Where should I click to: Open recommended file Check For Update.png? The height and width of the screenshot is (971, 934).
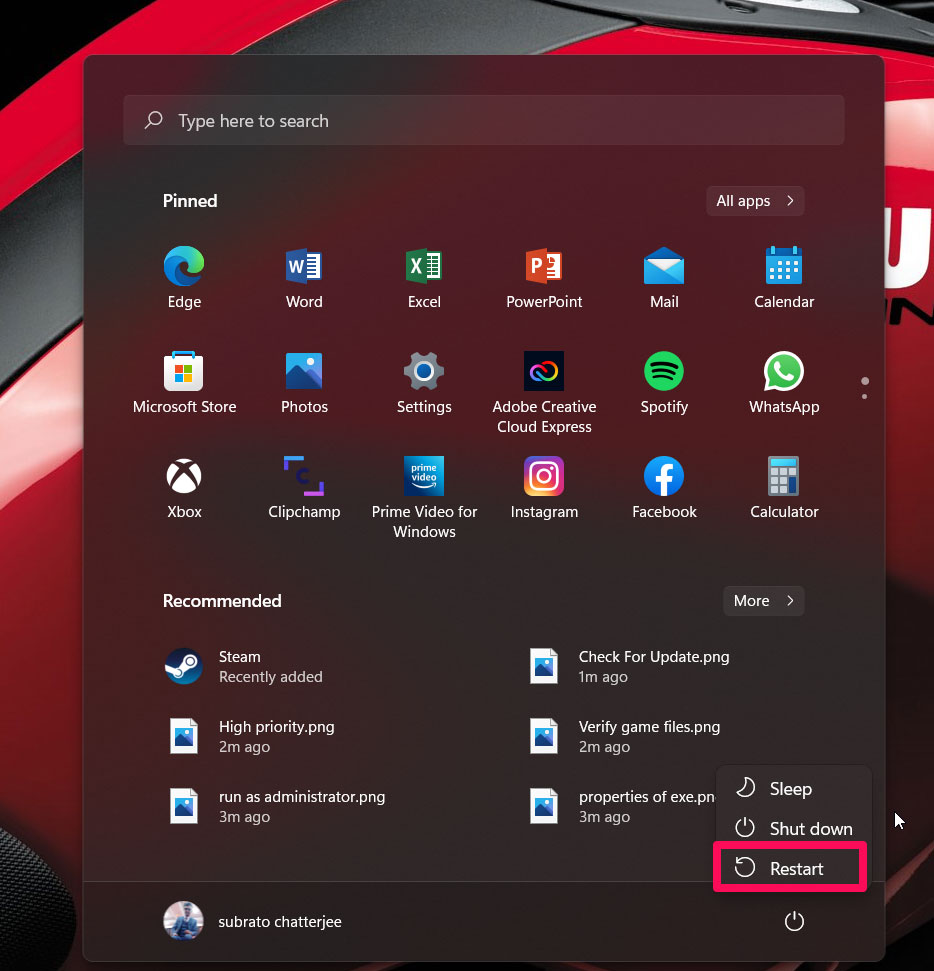tap(653, 666)
